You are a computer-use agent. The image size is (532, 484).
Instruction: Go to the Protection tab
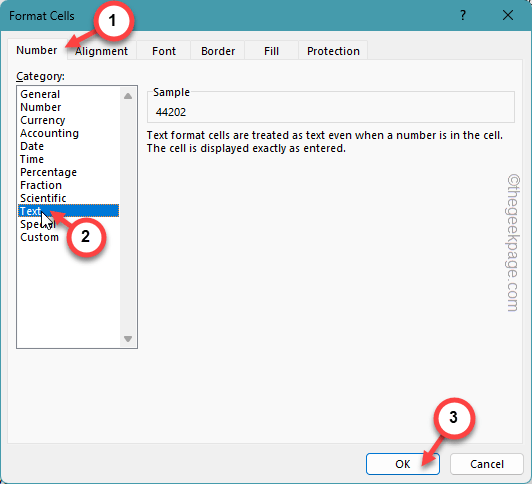point(333,51)
